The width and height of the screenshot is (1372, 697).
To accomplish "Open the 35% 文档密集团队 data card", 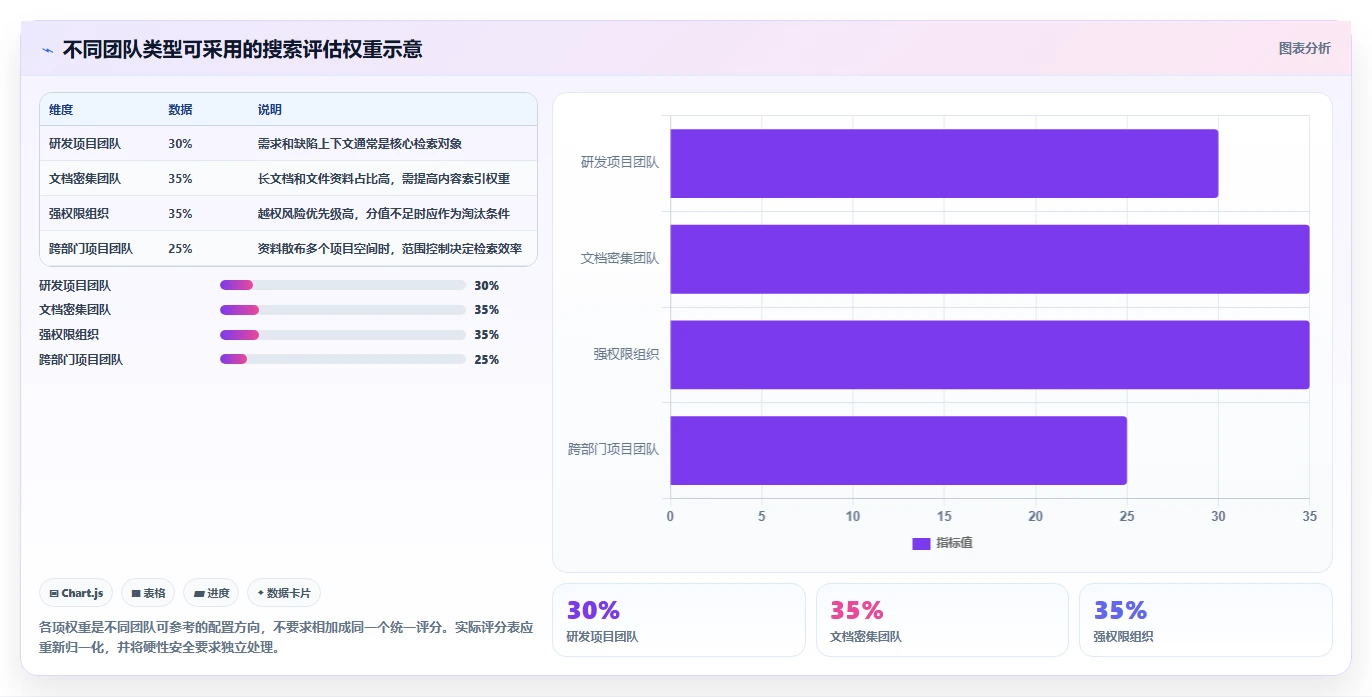I will pyautogui.click(x=942, y=620).
